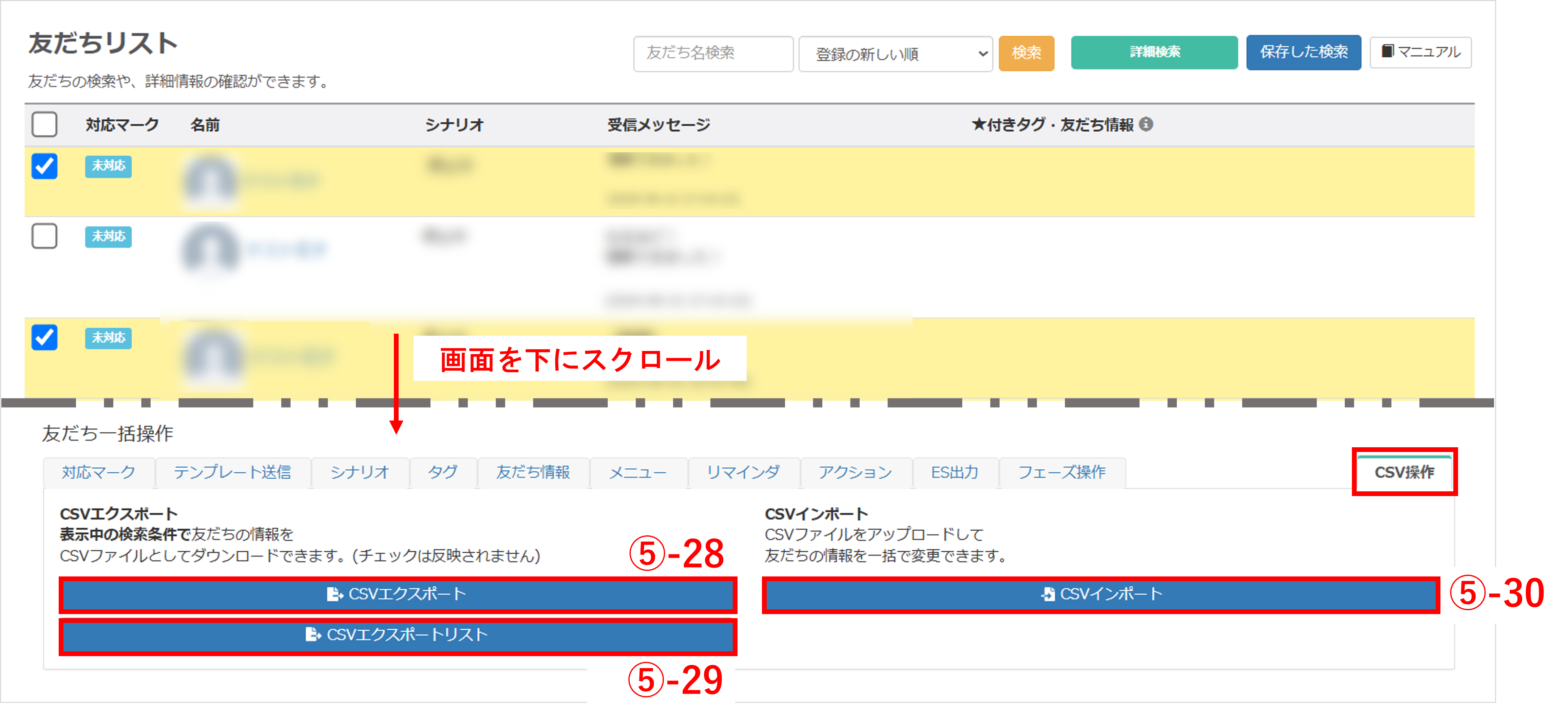Viewport: 1568px width, 727px height.
Task: Uncheck the third friend row checkbox
Action: pos(44,338)
